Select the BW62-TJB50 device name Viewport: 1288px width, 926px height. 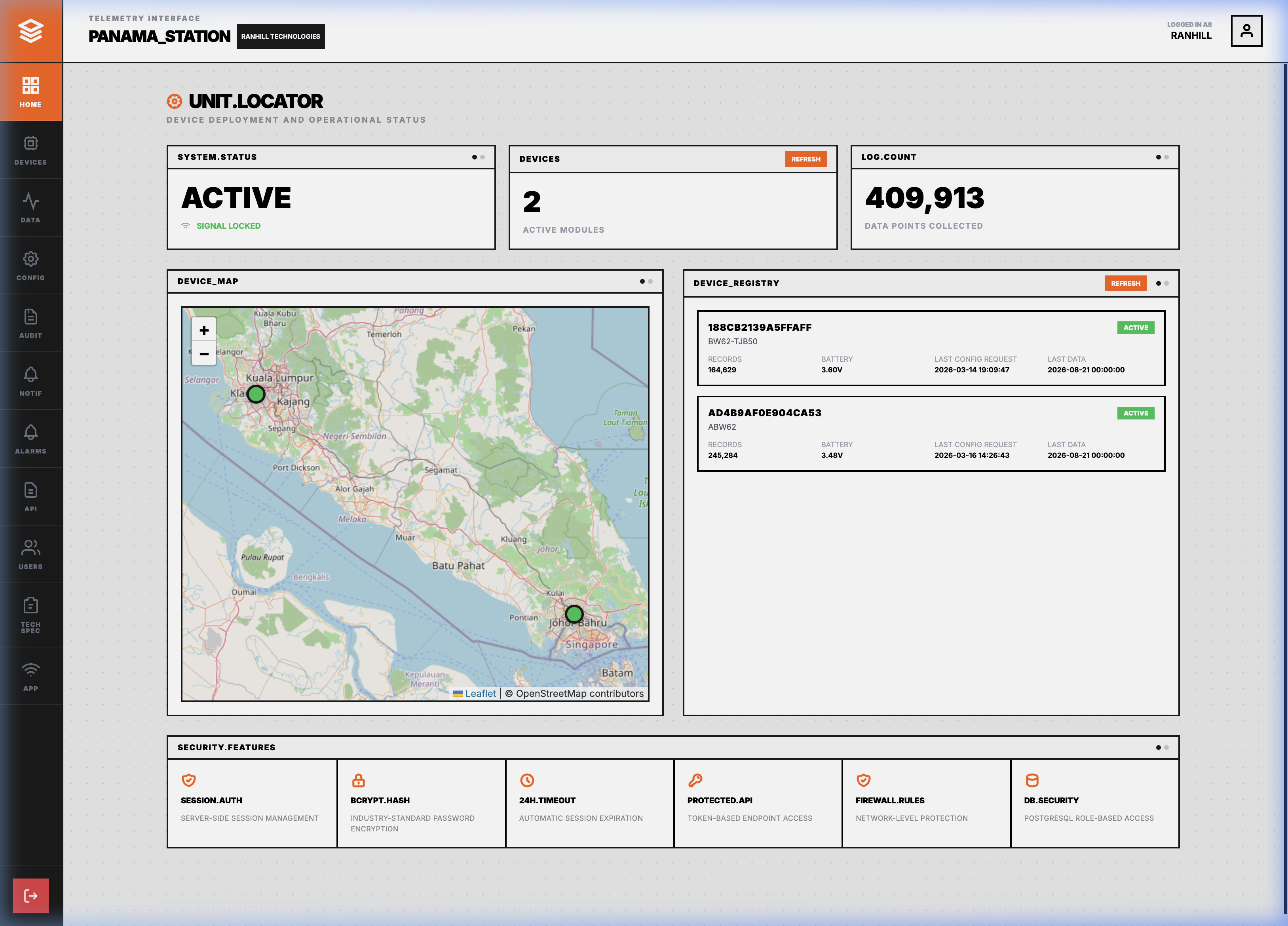tap(732, 341)
